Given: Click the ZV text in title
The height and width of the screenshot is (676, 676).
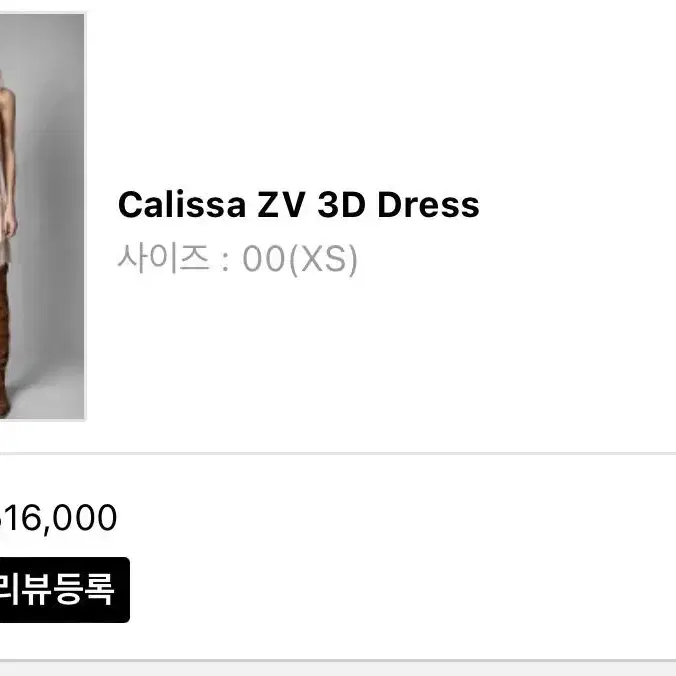Looking at the screenshot, I should point(281,205).
